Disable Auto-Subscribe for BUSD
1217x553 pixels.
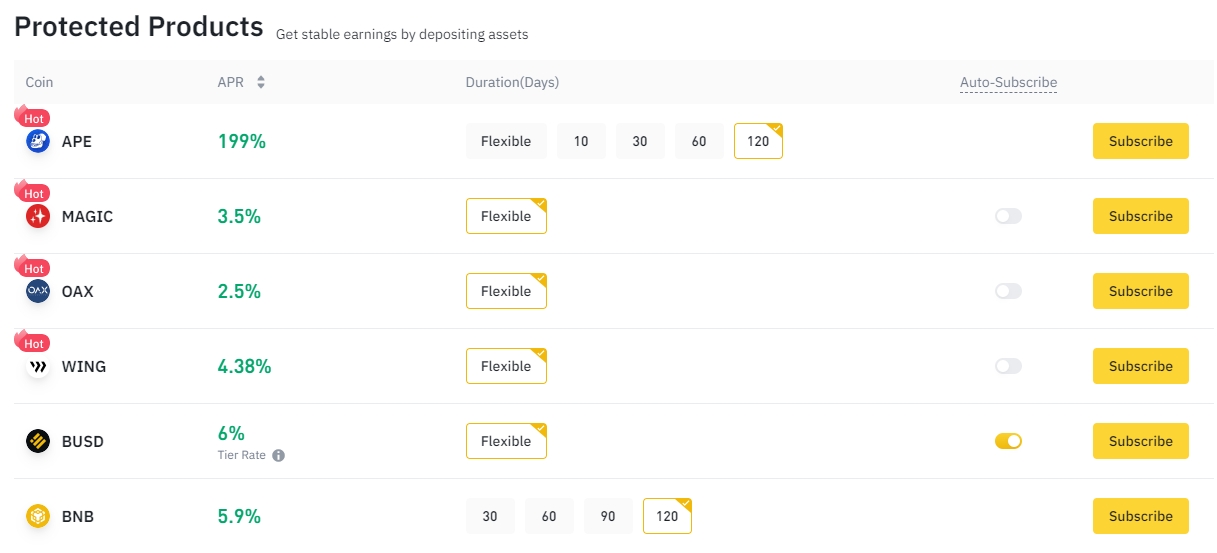click(x=1008, y=441)
